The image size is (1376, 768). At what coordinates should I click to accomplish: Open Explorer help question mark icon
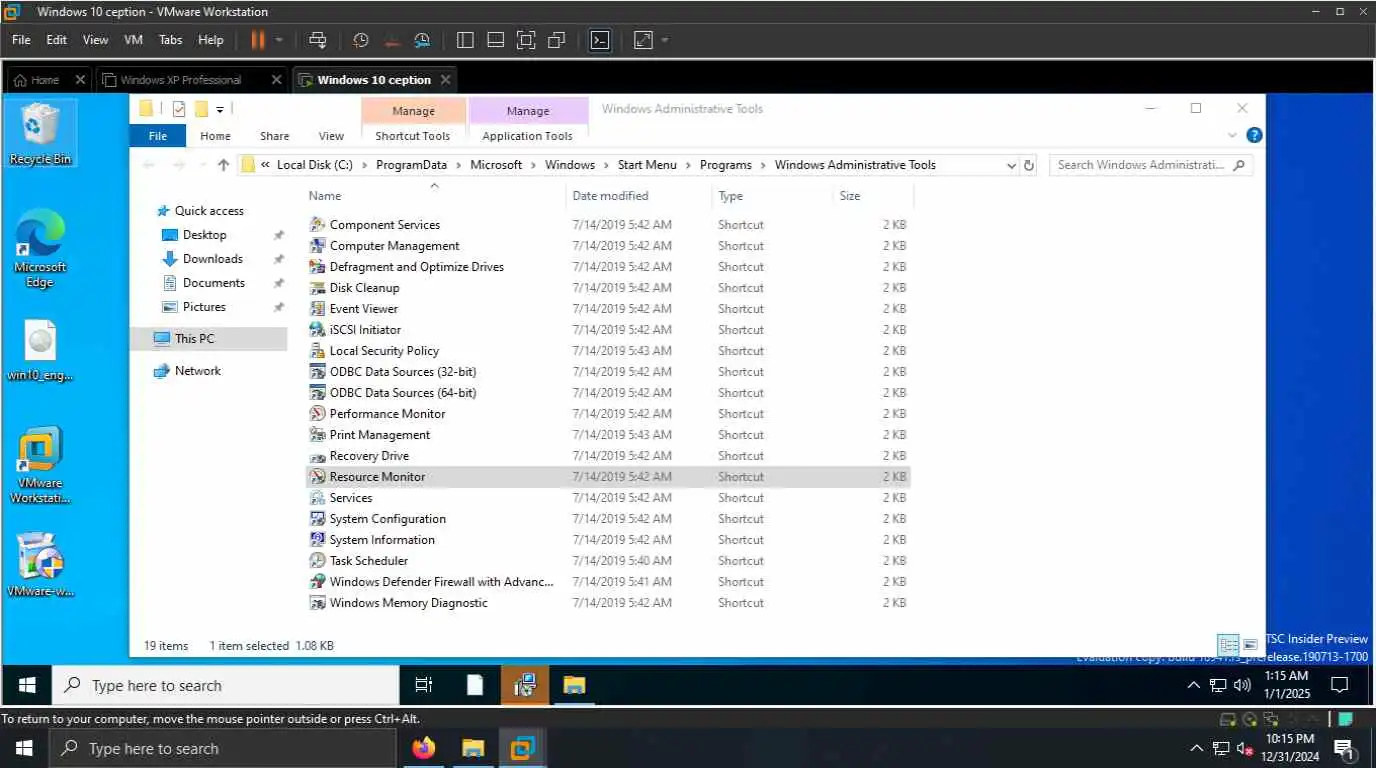click(1254, 135)
